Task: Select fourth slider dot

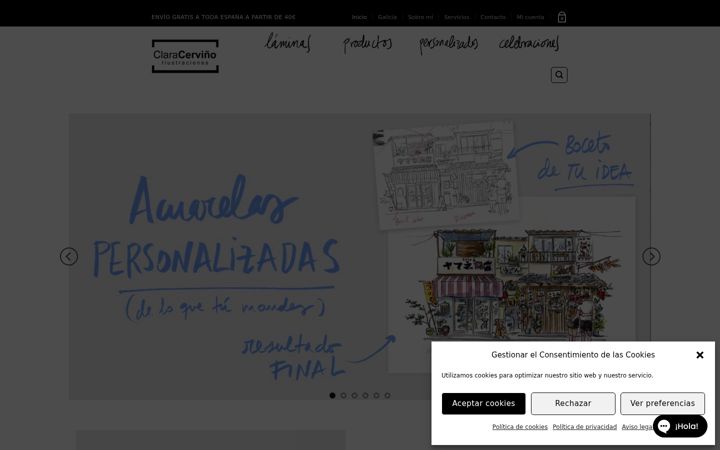Action: click(366, 395)
